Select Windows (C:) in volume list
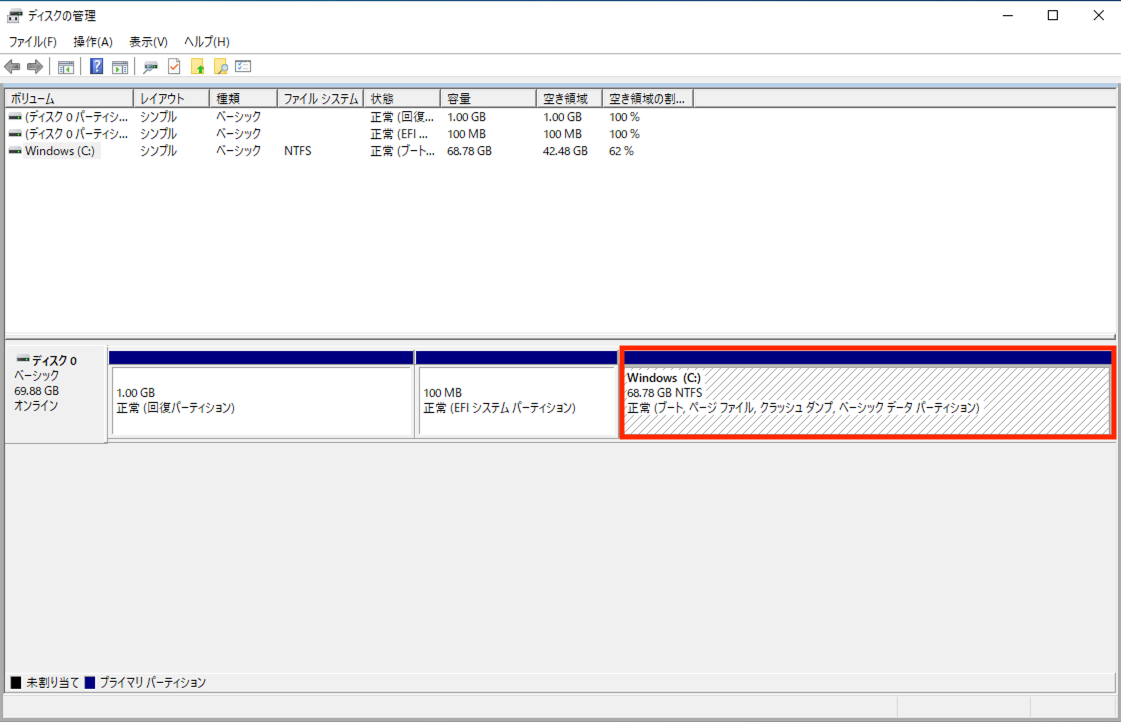Viewport: 1121px width, 722px height. tap(59, 151)
